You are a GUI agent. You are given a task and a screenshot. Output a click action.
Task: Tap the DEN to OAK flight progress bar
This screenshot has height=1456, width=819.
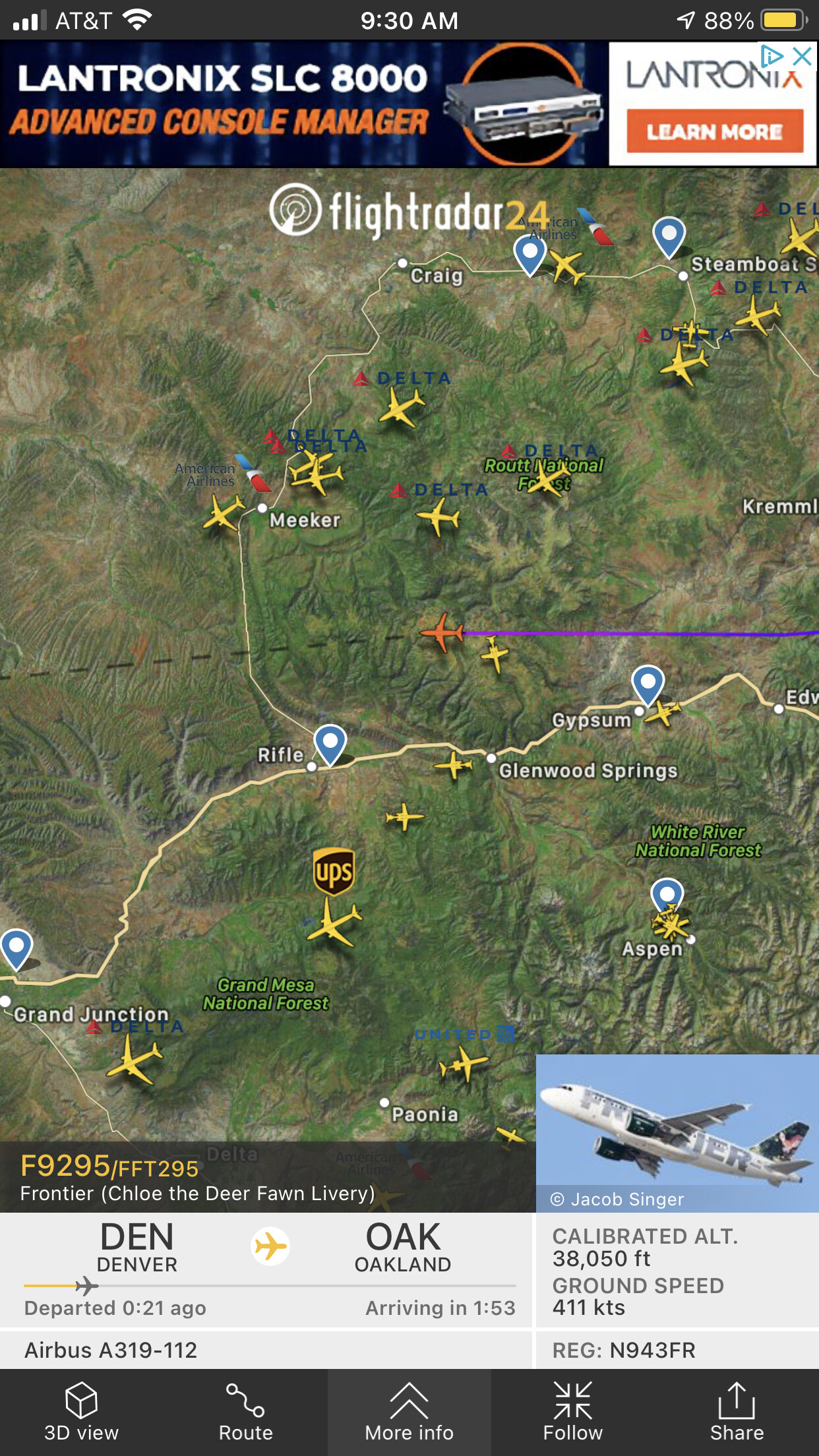click(270, 1286)
